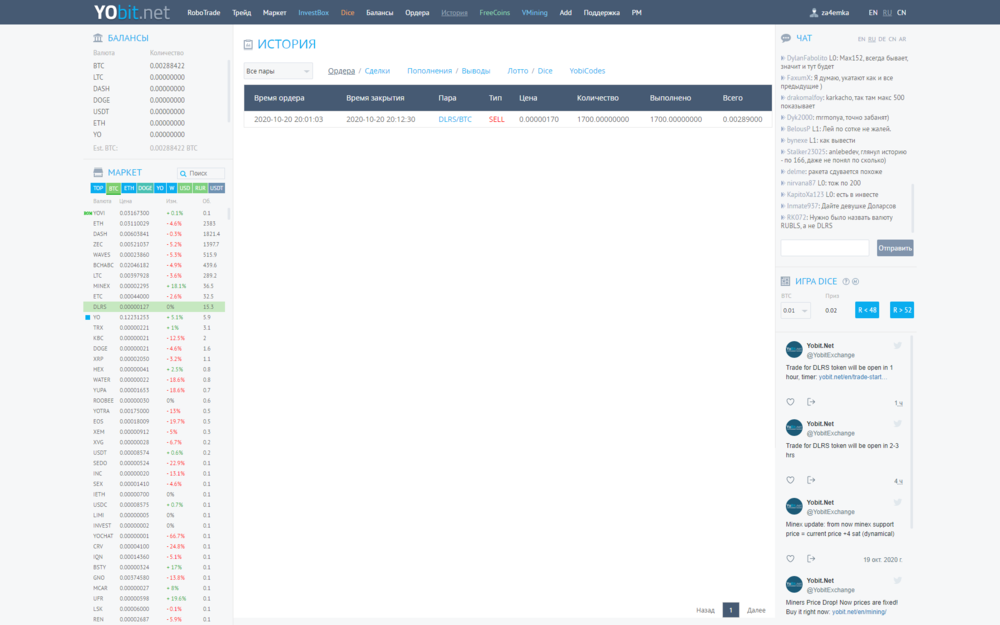This screenshot has height=625, width=1000.
Task: Click the YObit.net logo
Action: pos(131,12)
